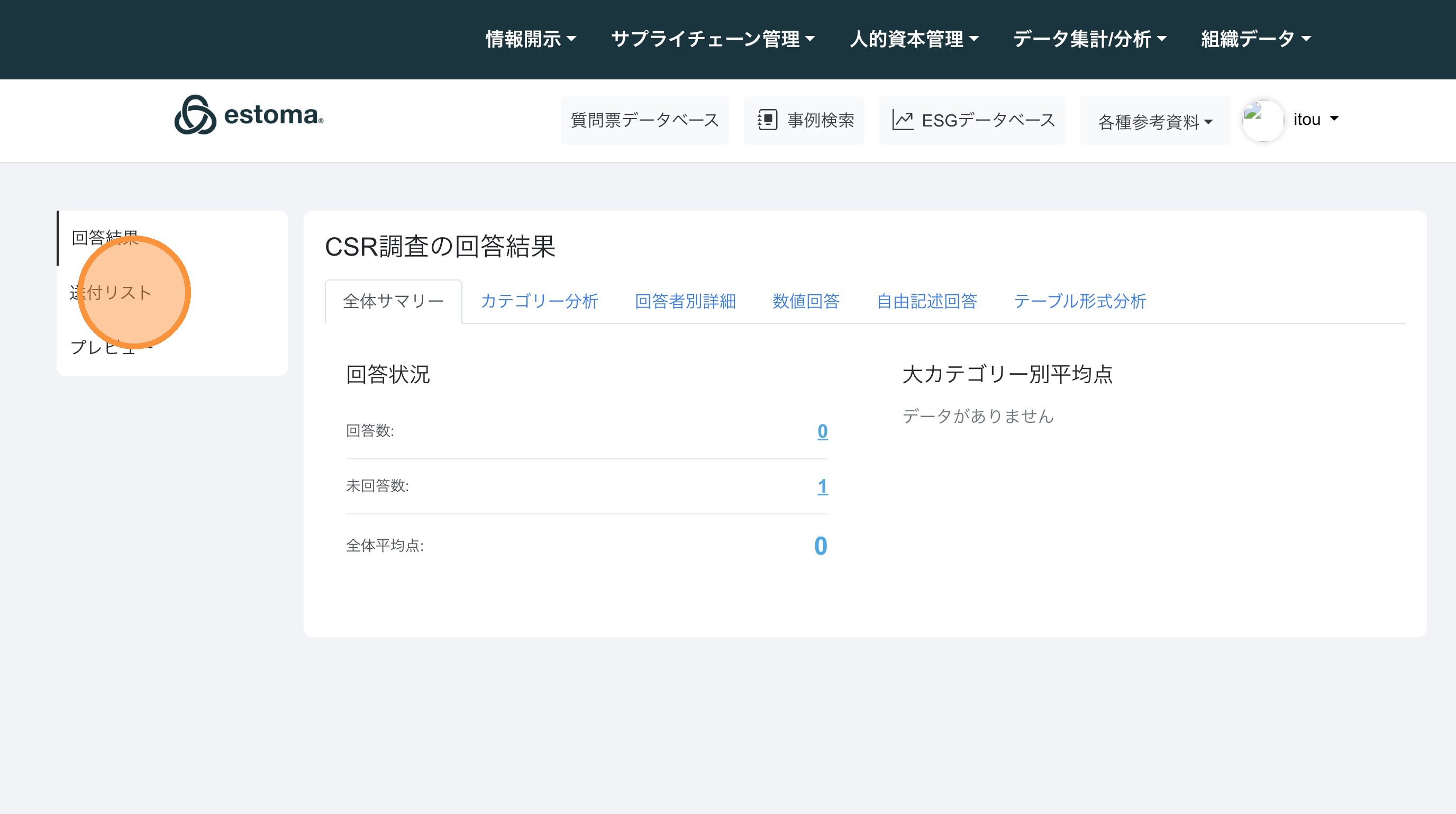The image size is (1456, 814).
Task: Click the ESGデータベース chart icon
Action: coord(903,120)
